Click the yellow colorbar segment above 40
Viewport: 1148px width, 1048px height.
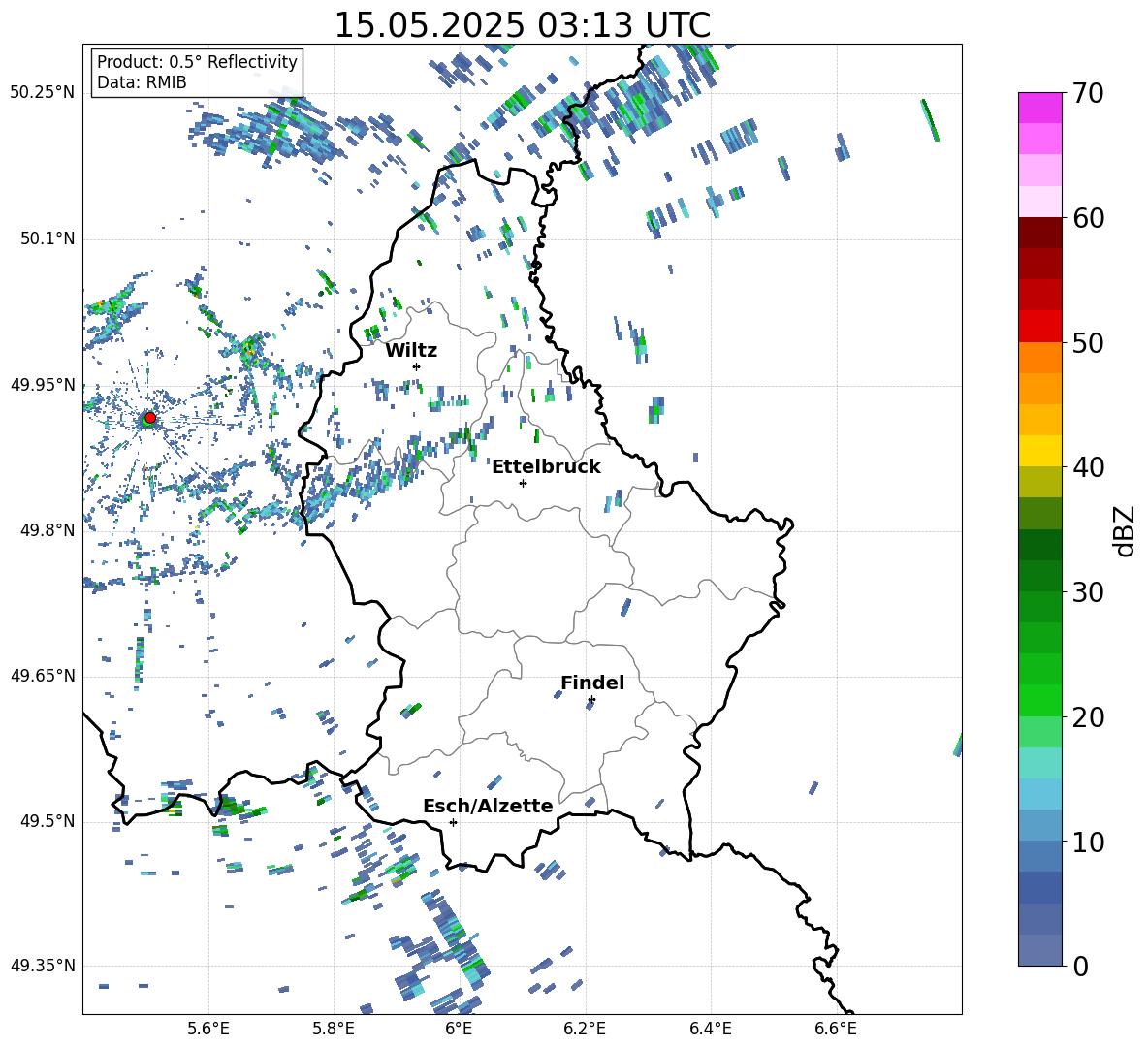pyautogui.click(x=1040, y=452)
